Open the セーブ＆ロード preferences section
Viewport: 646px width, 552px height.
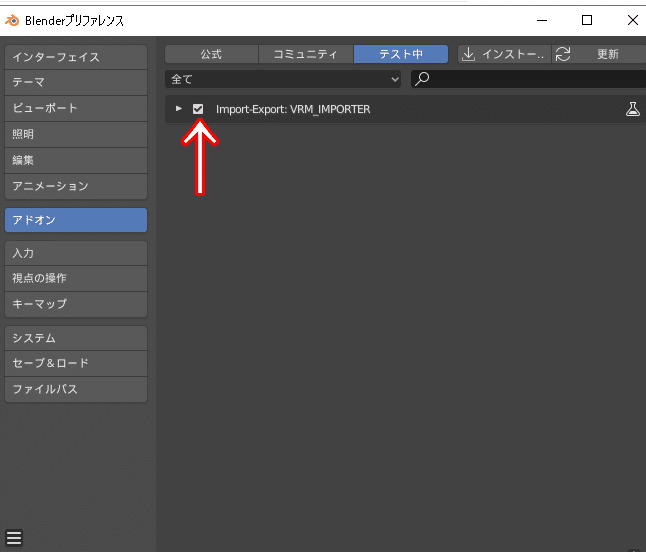tap(76, 363)
